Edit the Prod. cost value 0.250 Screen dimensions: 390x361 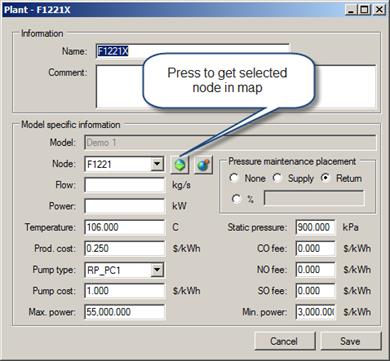pyautogui.click(x=125, y=249)
